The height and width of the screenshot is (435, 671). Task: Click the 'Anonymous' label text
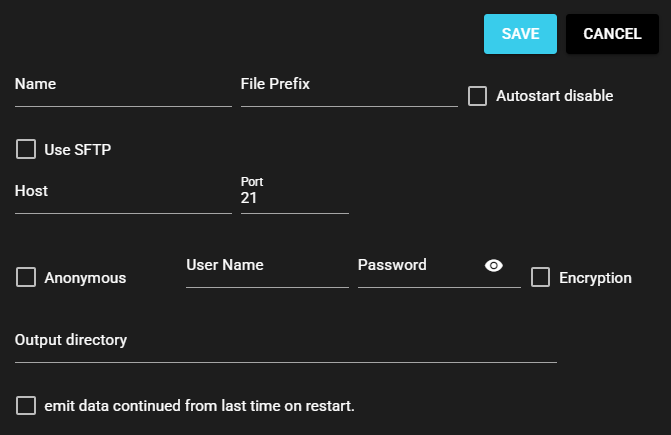(x=85, y=278)
